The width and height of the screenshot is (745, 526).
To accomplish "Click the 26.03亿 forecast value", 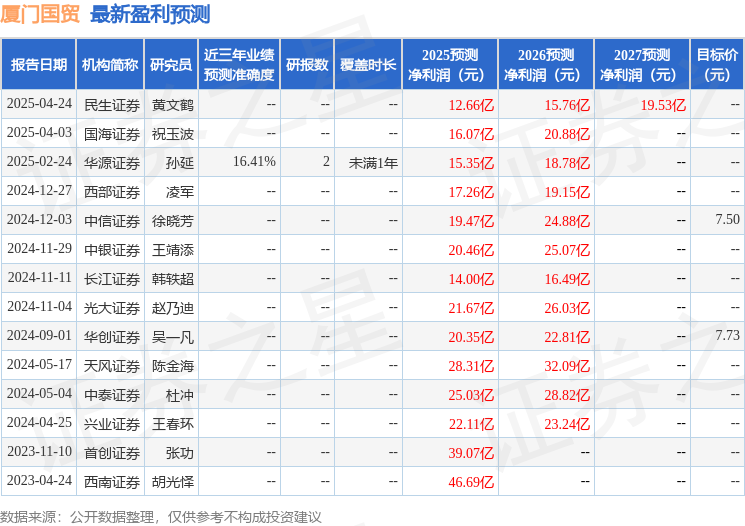I will coord(567,308).
